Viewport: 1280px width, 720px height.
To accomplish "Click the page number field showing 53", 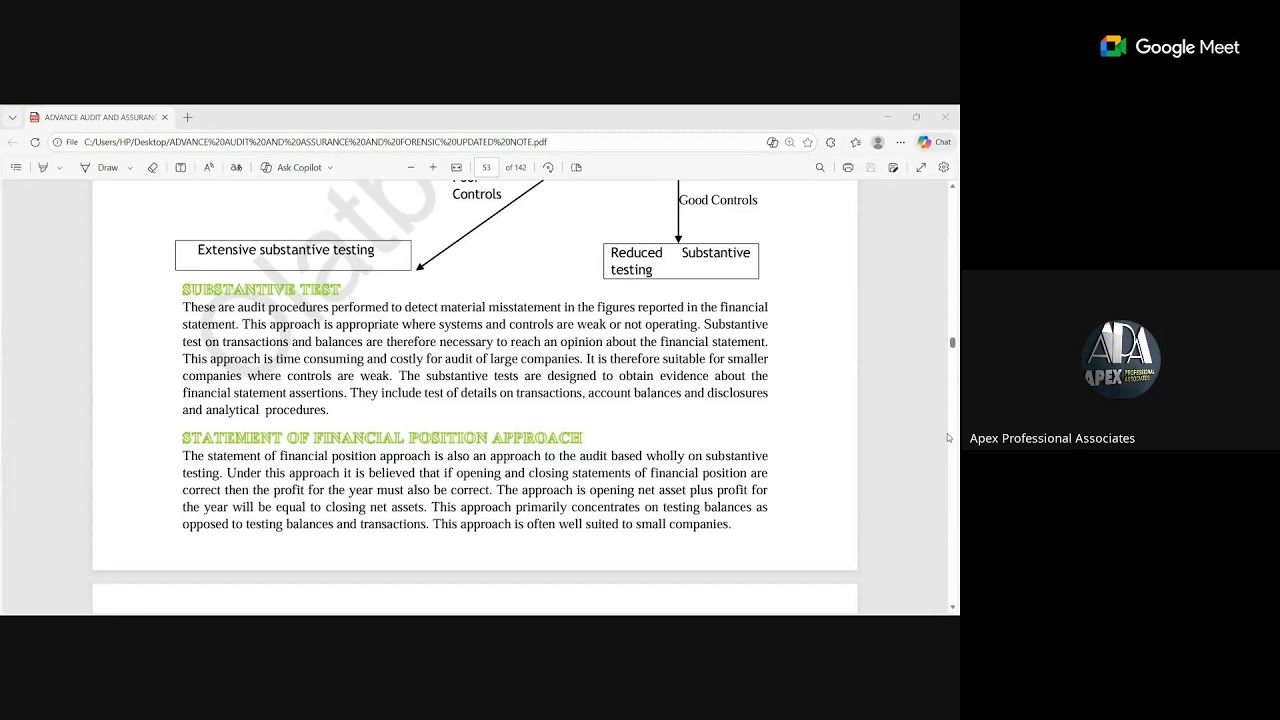I will pyautogui.click(x=487, y=167).
